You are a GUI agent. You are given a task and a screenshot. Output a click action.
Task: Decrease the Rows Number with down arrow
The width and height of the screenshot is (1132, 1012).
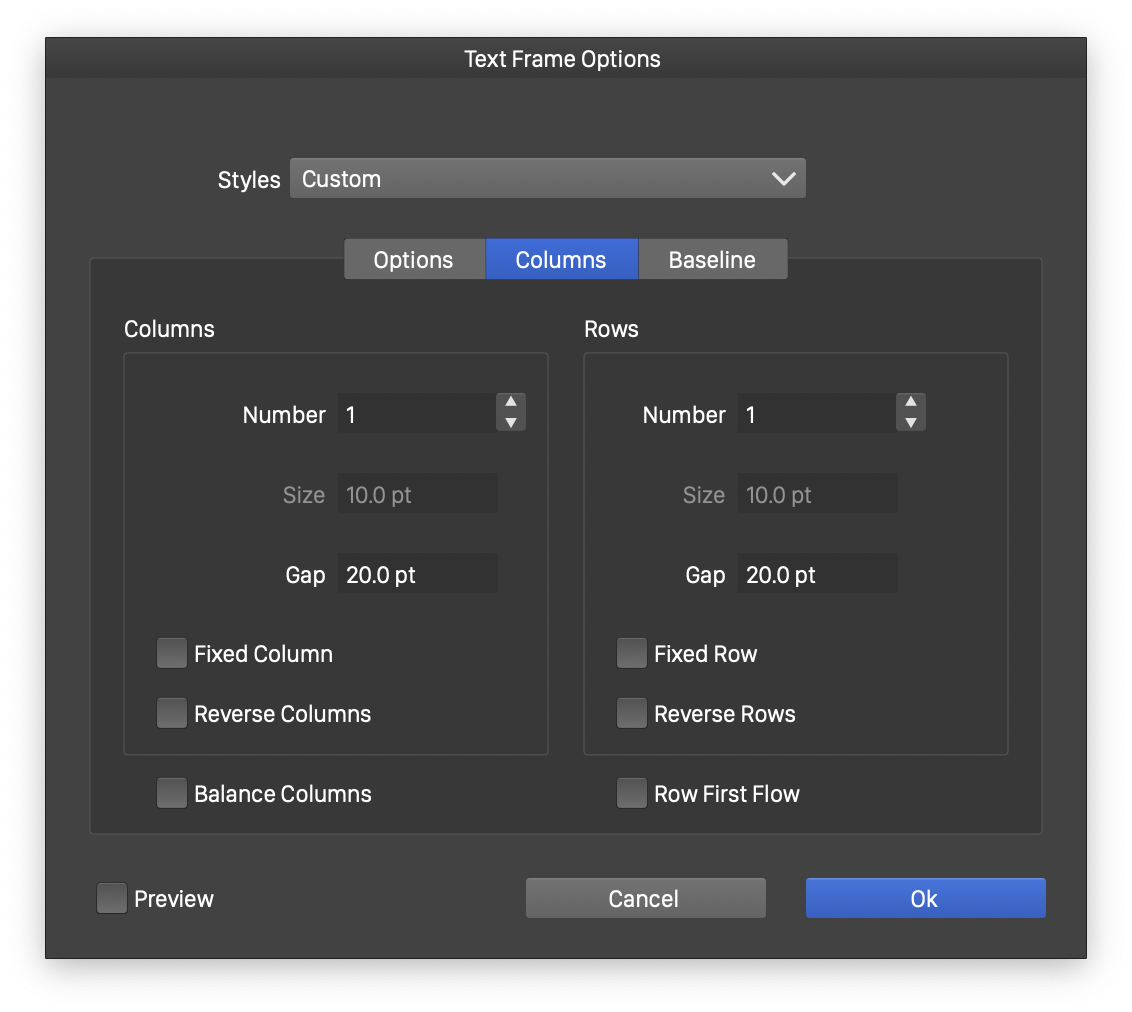911,423
